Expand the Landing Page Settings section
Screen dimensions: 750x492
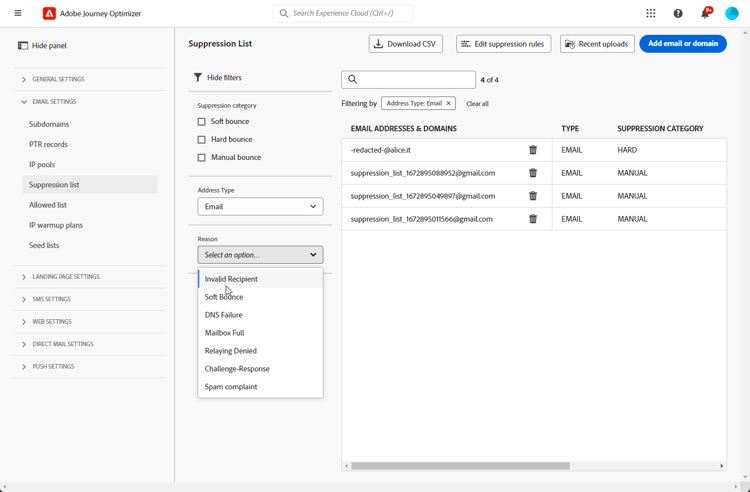[x=65, y=277]
